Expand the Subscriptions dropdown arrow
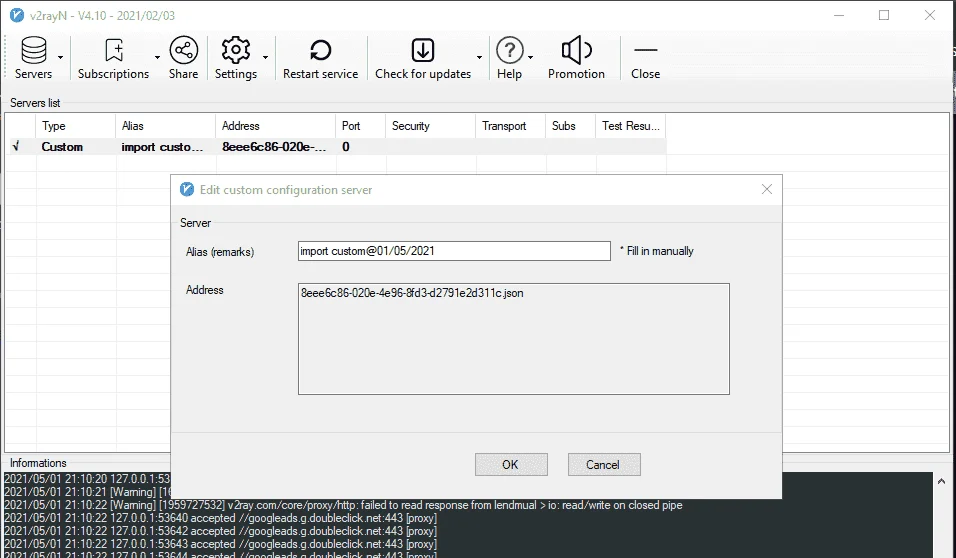The image size is (956, 558). tap(157, 57)
